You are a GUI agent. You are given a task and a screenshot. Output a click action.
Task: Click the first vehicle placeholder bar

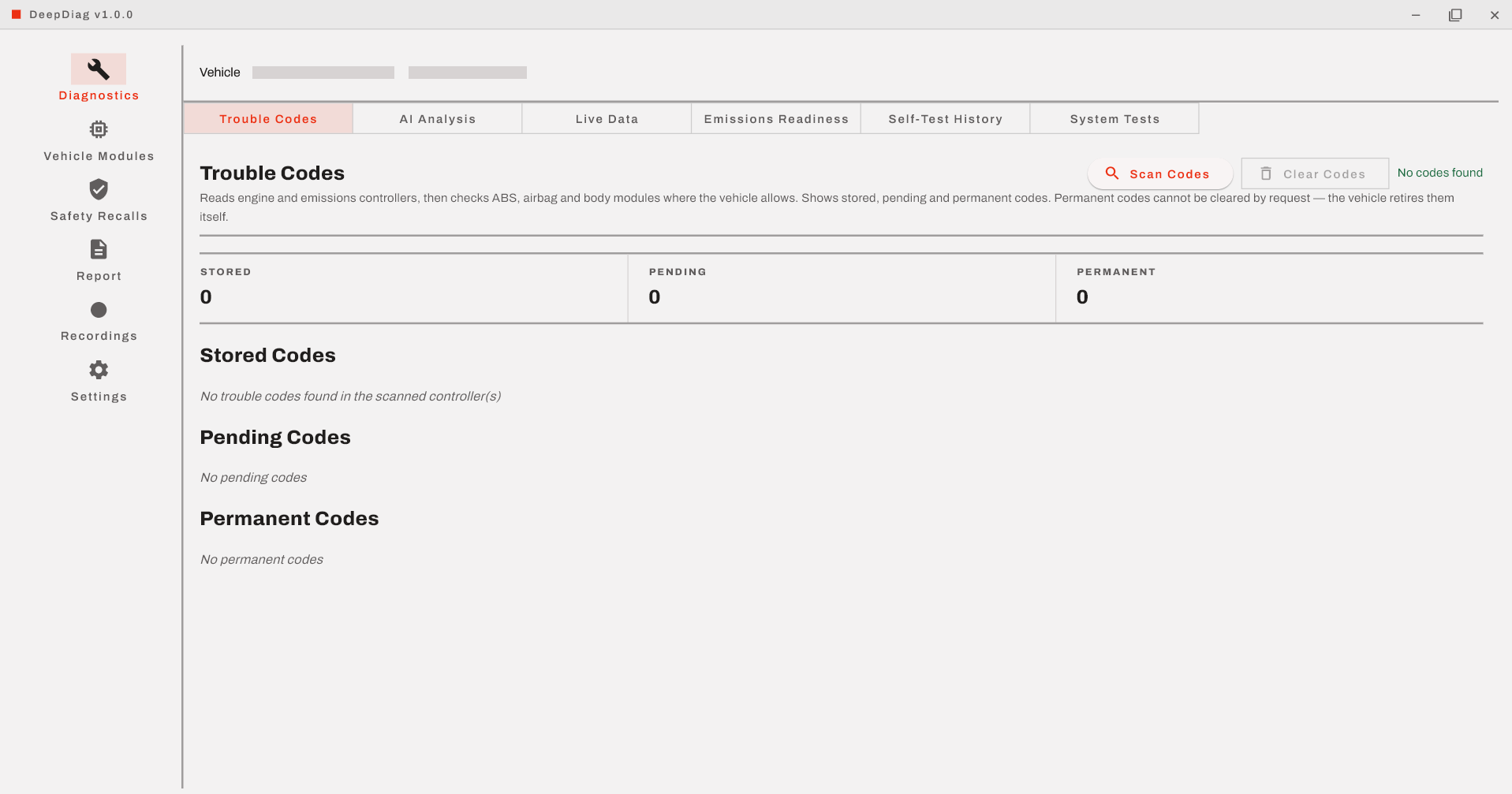click(x=323, y=73)
